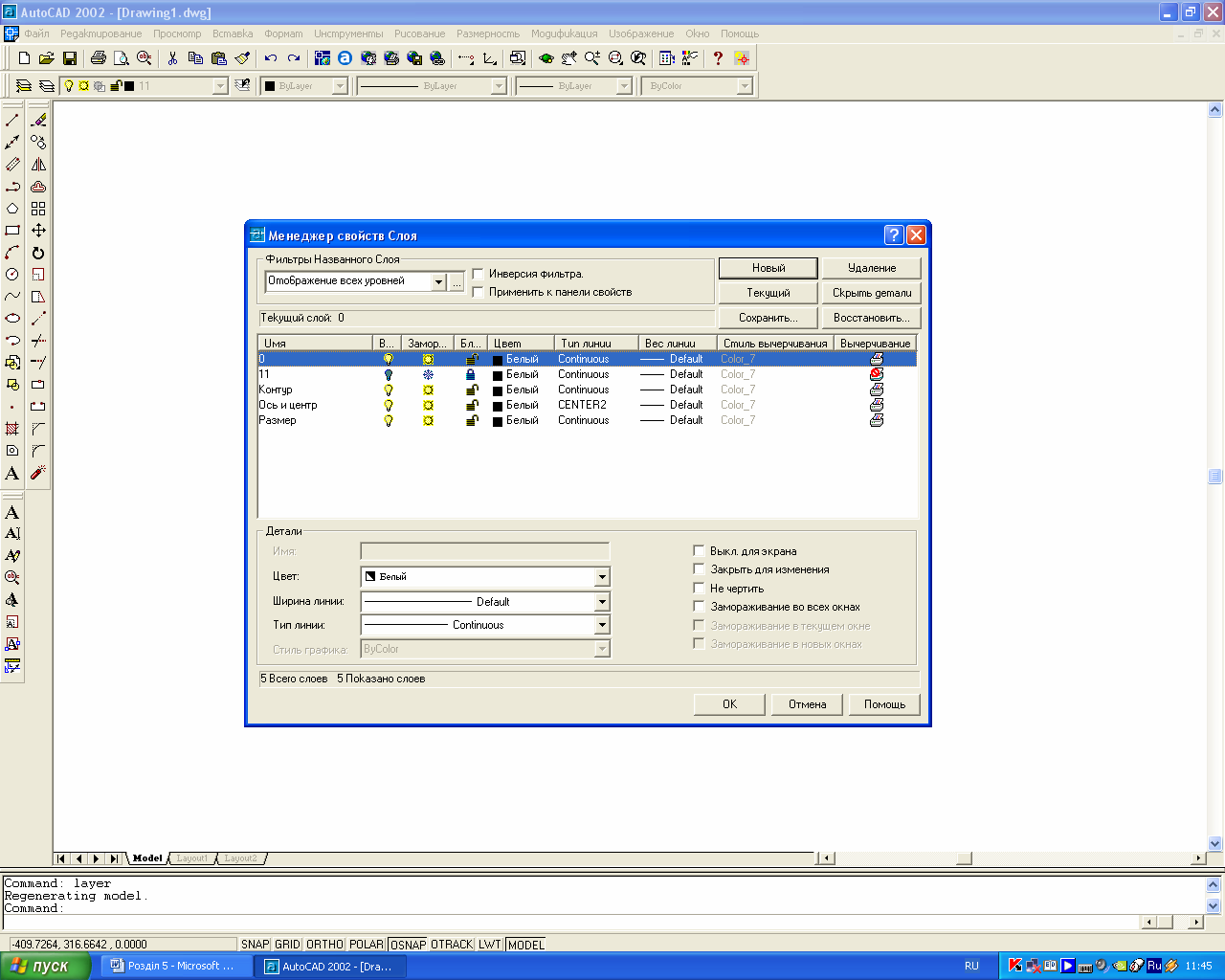This screenshot has height=980, width=1225.
Task: Toggle the lightbulb visibility for layer 11
Action: (x=389, y=374)
